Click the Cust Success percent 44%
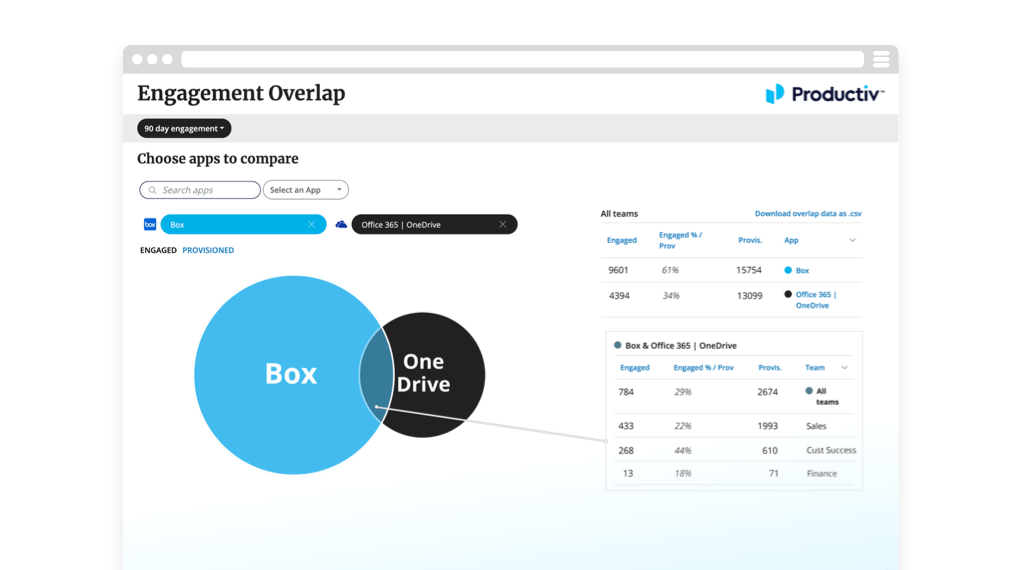The image size is (1020, 570). click(x=682, y=450)
